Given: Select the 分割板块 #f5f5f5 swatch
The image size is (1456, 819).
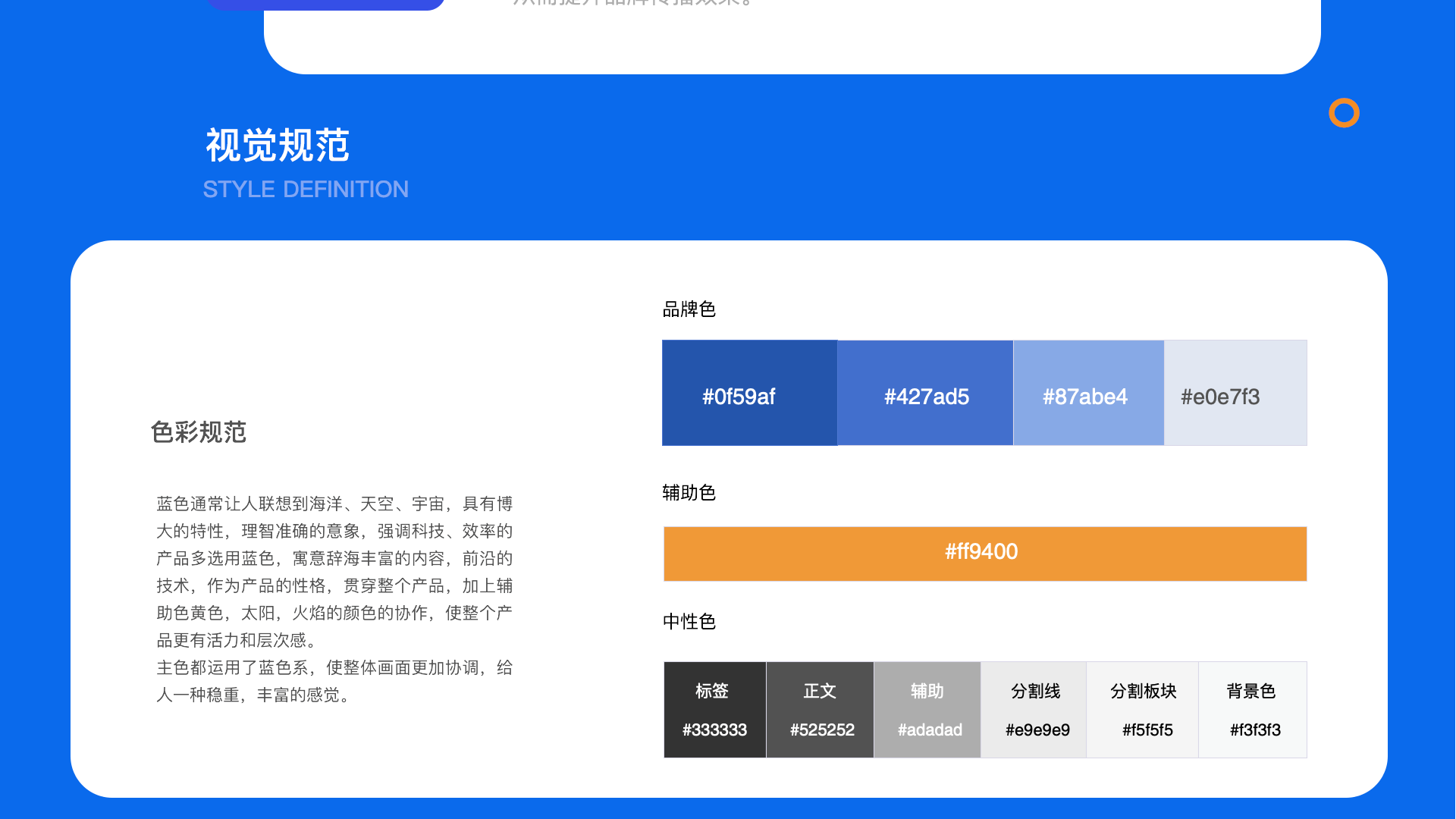Looking at the screenshot, I should pyautogui.click(x=1143, y=710).
